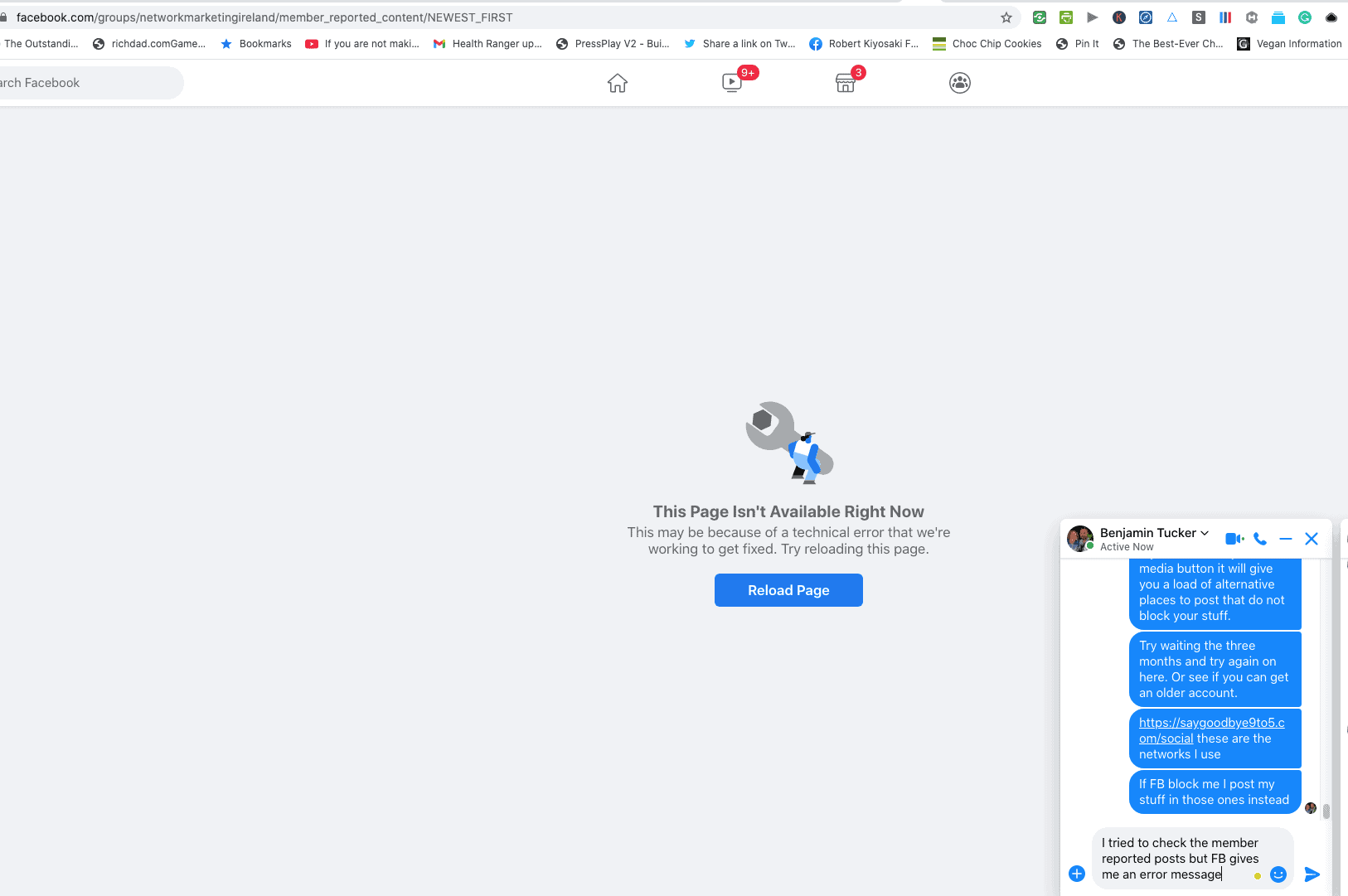Screen dimensions: 1348x896
Task: Open Facebook Marketplace storefront icon
Action: [846, 83]
